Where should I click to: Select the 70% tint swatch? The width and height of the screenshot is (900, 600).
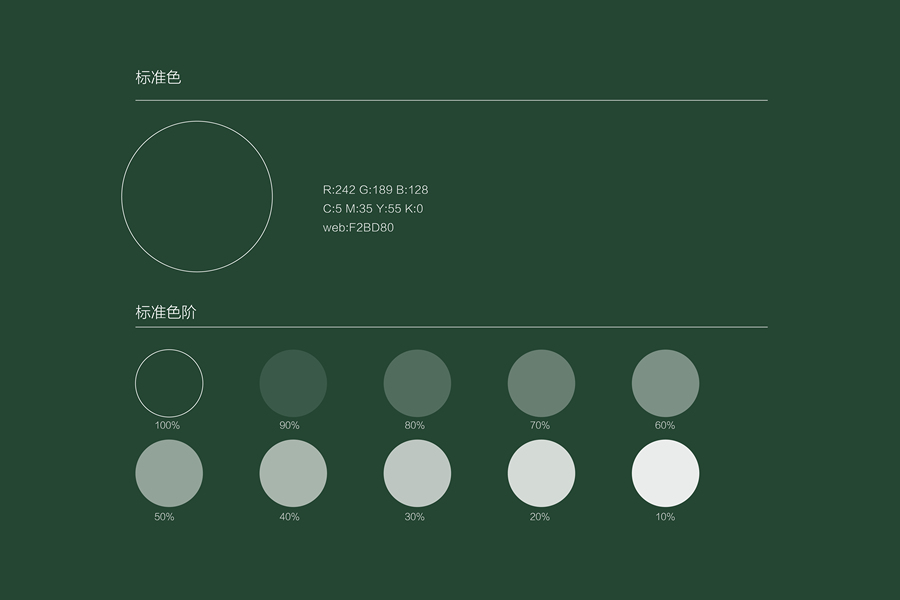(x=541, y=383)
